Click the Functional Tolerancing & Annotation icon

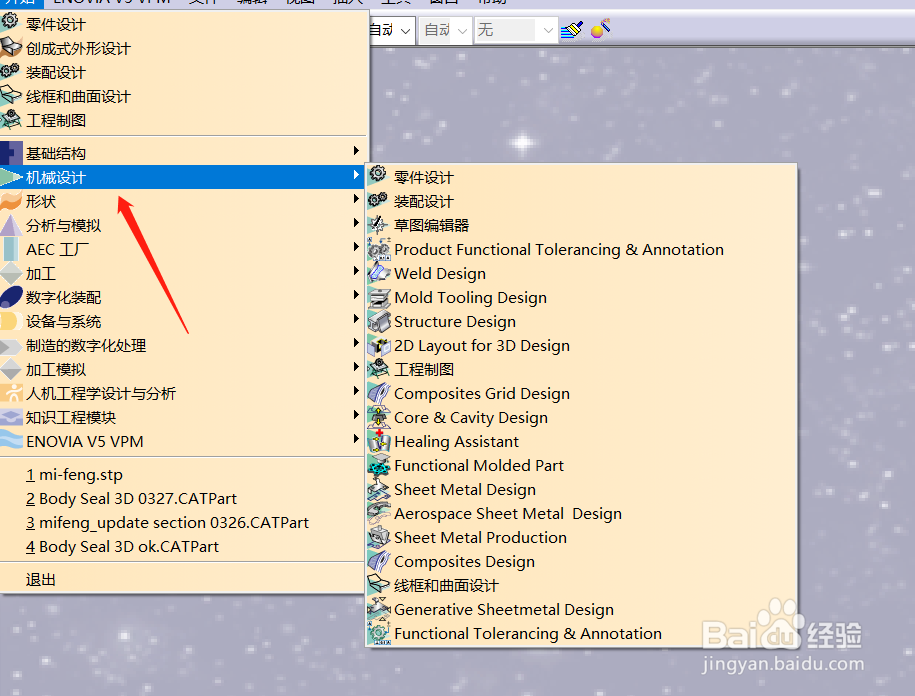point(378,633)
